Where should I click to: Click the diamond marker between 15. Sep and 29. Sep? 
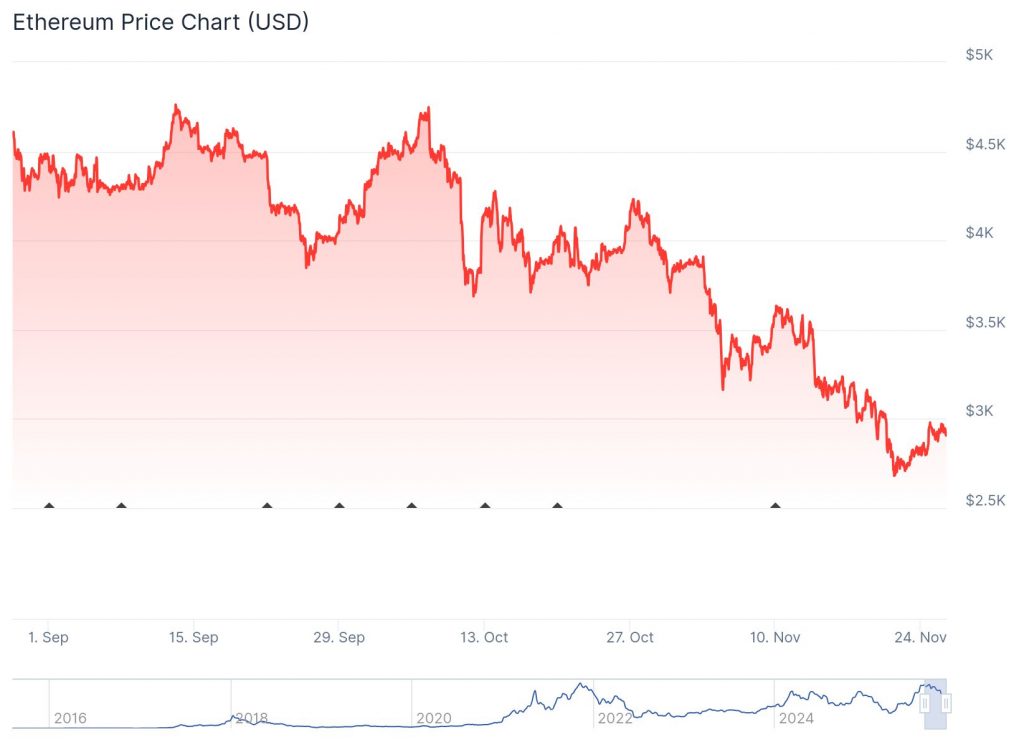267,506
